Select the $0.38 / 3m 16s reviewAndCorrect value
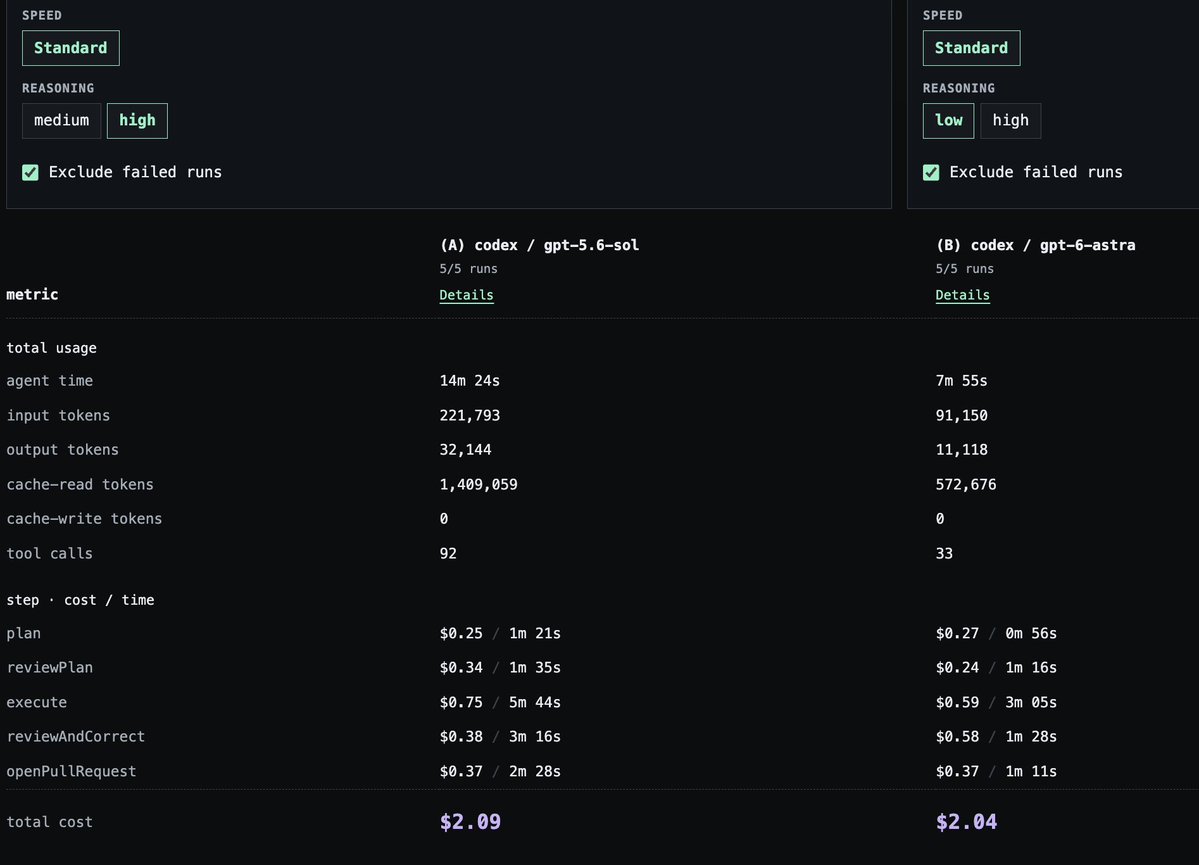Screen dimensions: 1199x865 pyautogui.click(x=500, y=737)
